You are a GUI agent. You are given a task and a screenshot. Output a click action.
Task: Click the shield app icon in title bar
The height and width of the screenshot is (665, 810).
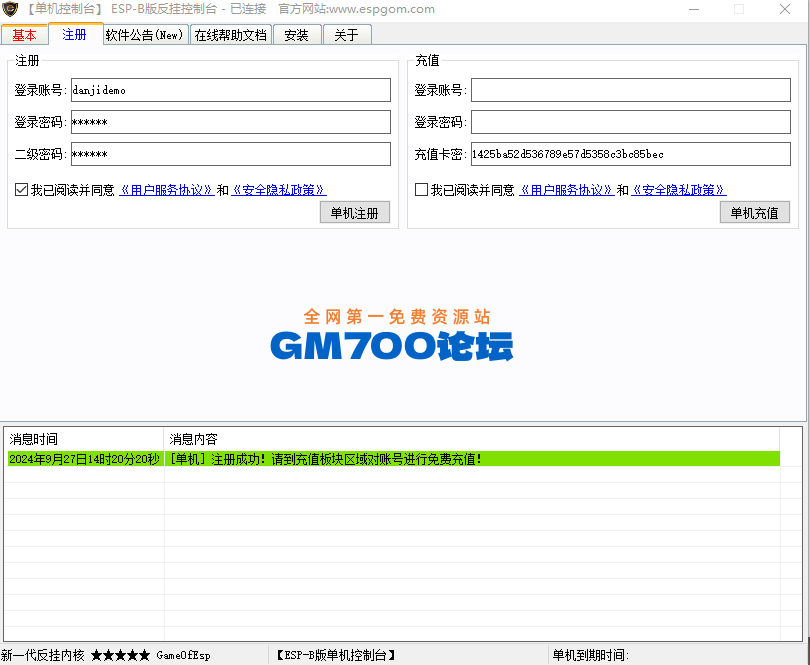click(11, 10)
